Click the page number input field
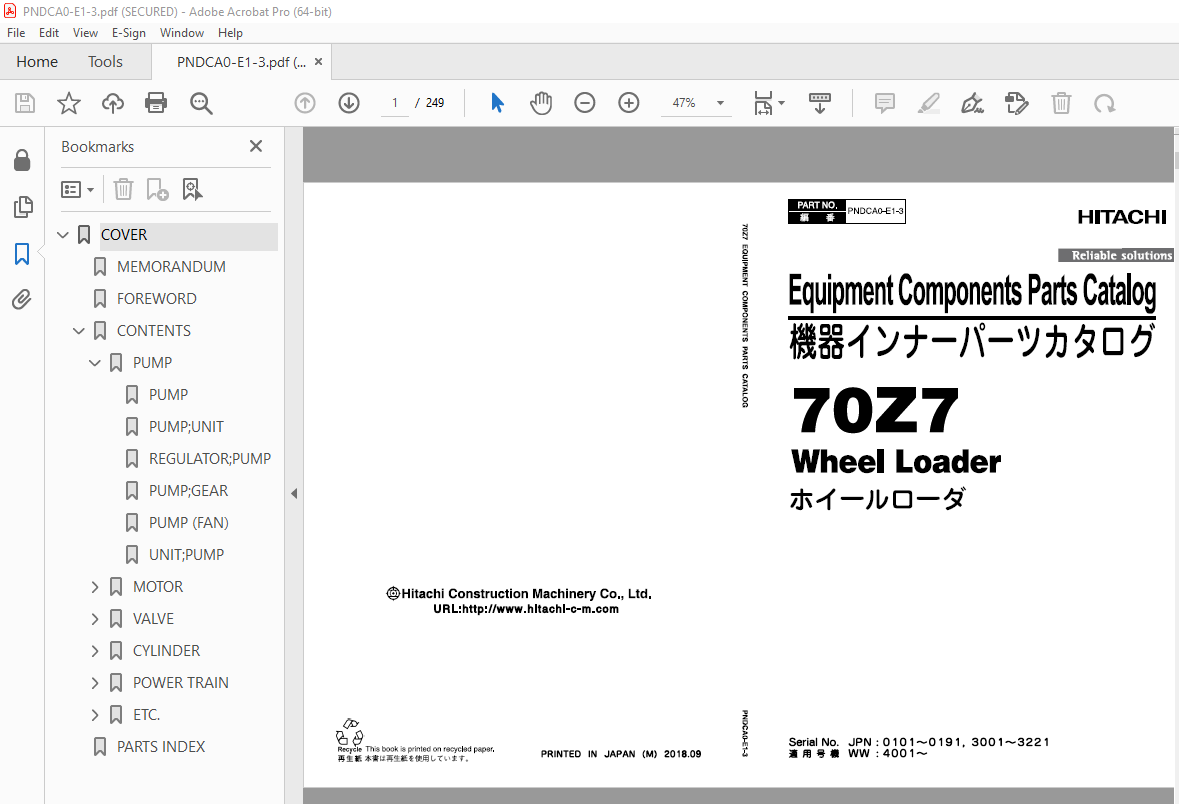This screenshot has height=804, width=1179. point(395,103)
